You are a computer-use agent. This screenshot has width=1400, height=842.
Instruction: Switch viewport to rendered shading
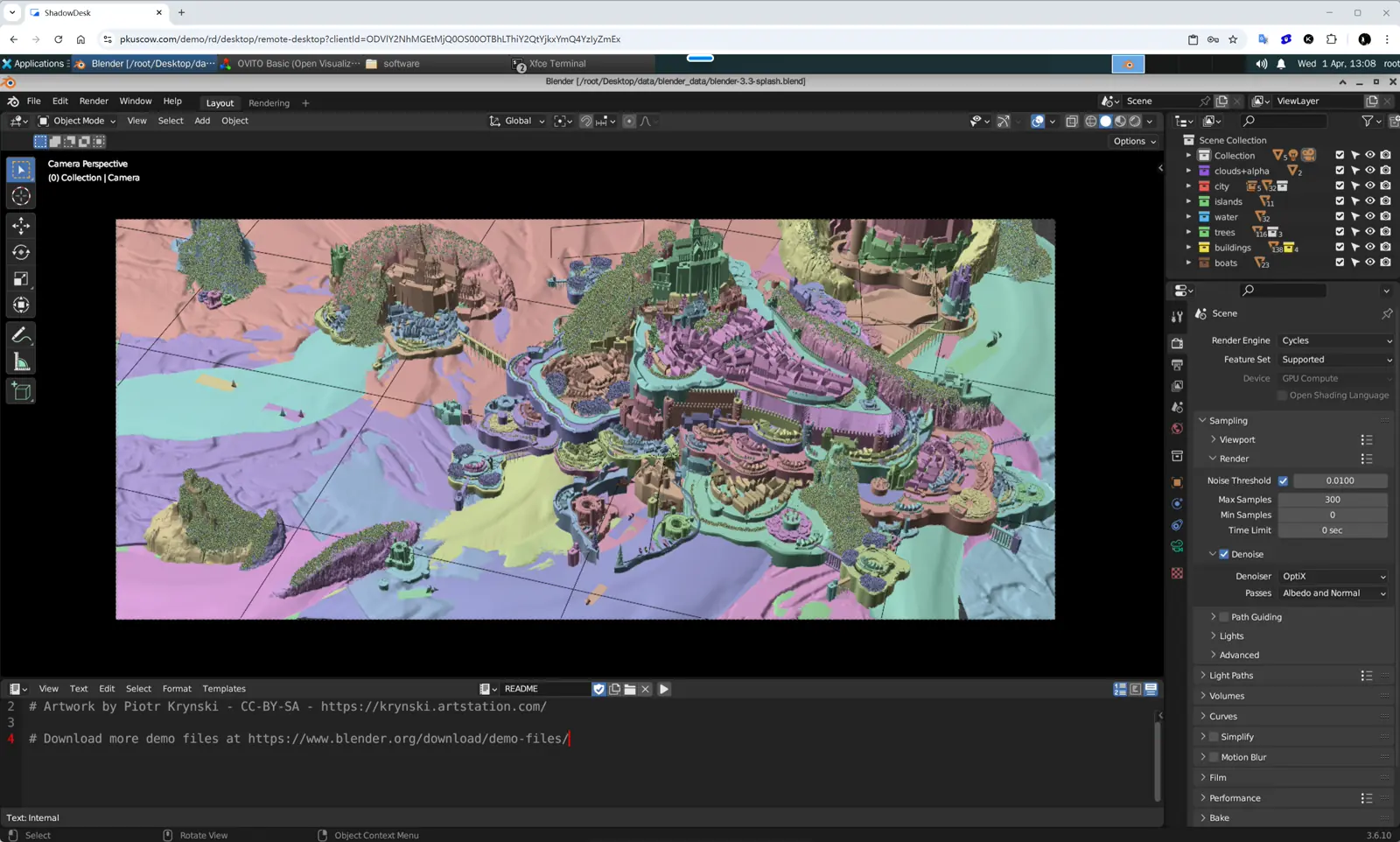click(x=1135, y=122)
